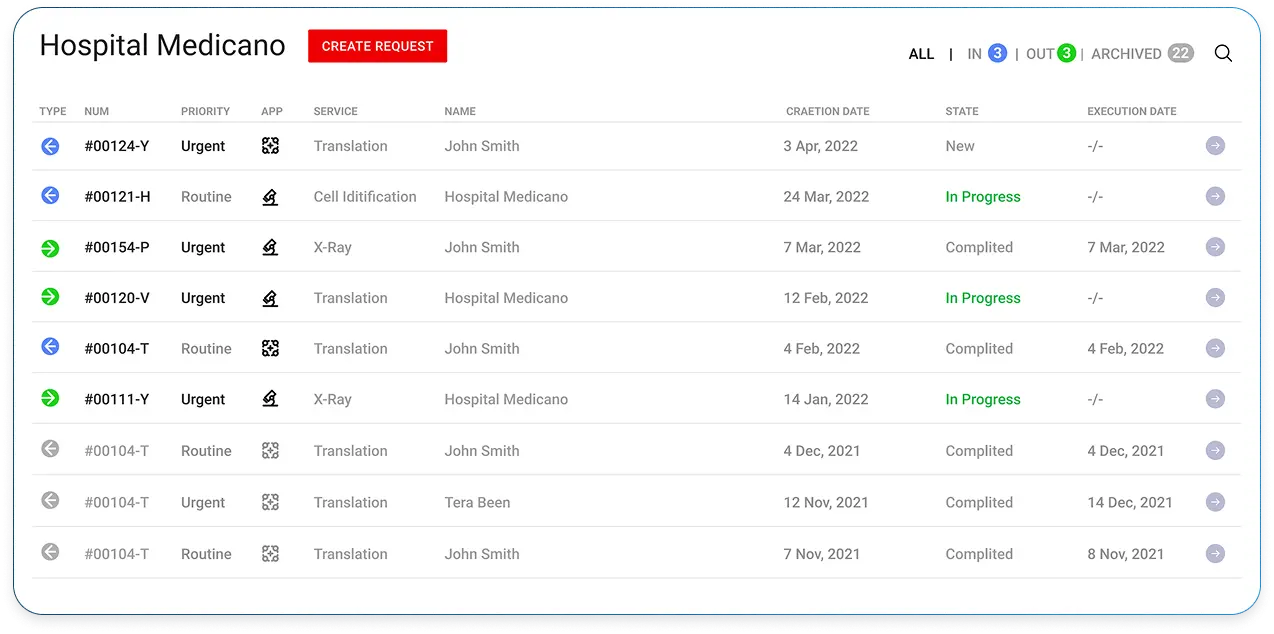Open details arrow for the 3 Apr, 2022 request

pos(1215,146)
